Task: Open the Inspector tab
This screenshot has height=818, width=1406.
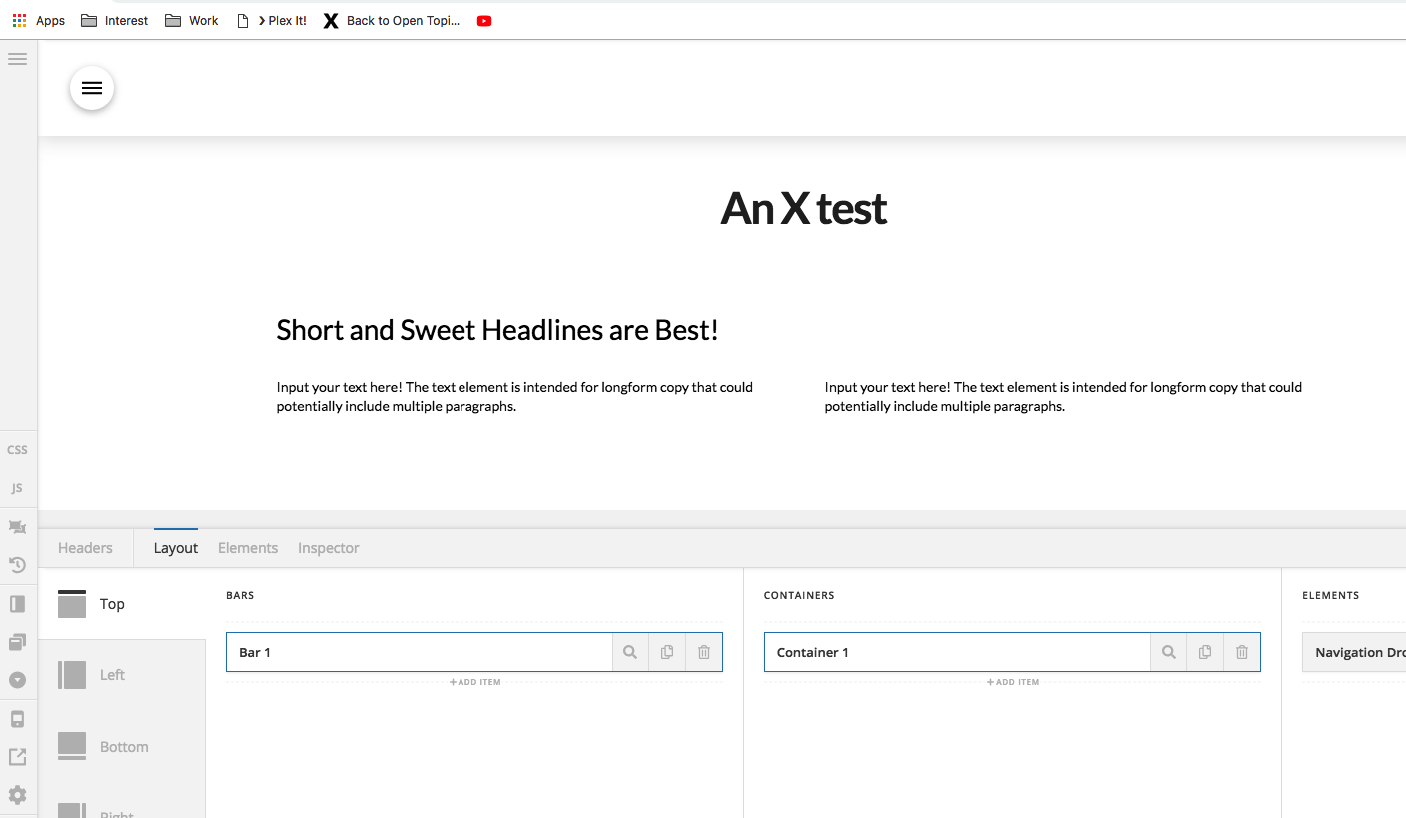Action: pyautogui.click(x=328, y=548)
